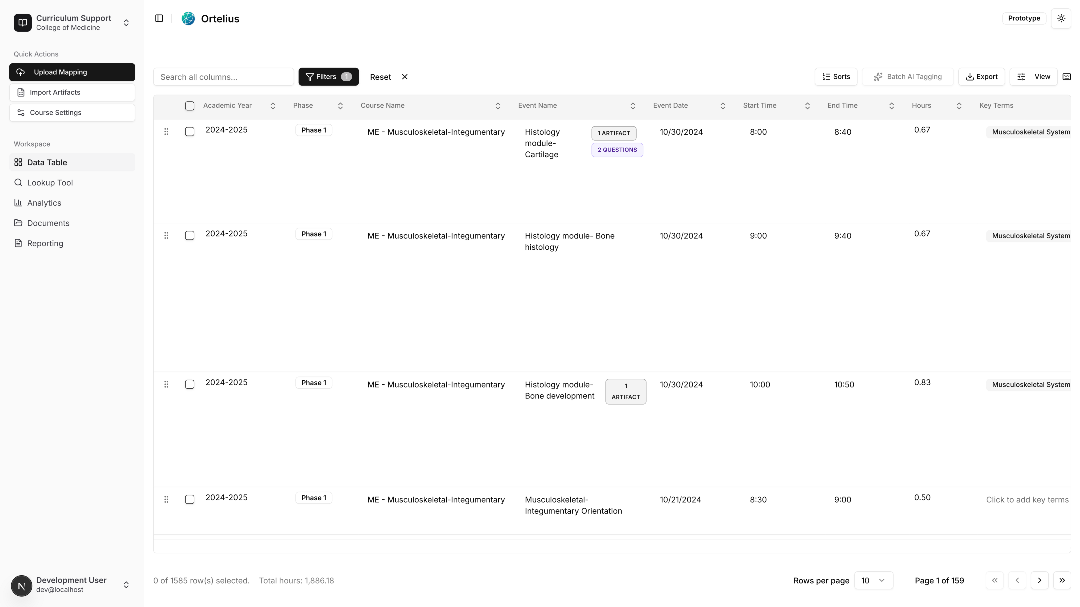The width and height of the screenshot is (1080, 607).
Task: Check the Histology module-Cartilage row checkbox
Action: 190,131
